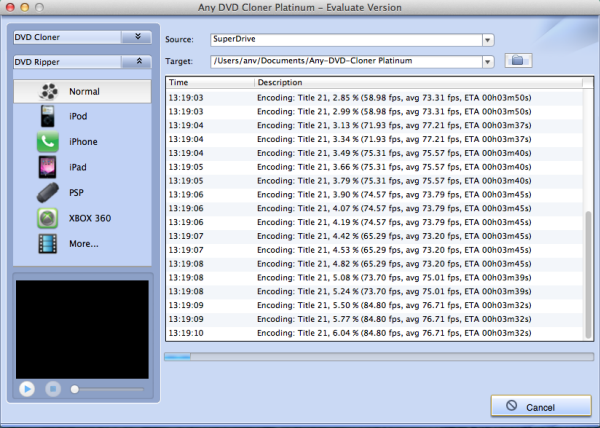The width and height of the screenshot is (600, 428).
Task: Stop the preview playback
Action: click(x=53, y=389)
